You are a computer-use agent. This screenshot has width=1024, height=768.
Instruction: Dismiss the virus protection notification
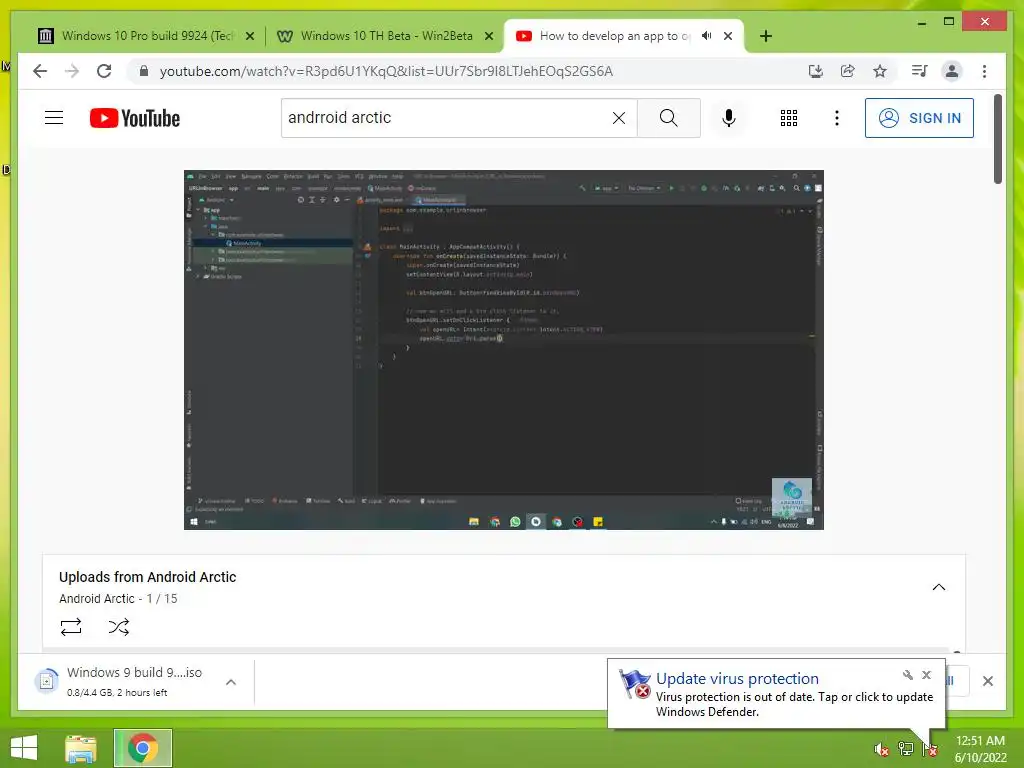coord(926,675)
